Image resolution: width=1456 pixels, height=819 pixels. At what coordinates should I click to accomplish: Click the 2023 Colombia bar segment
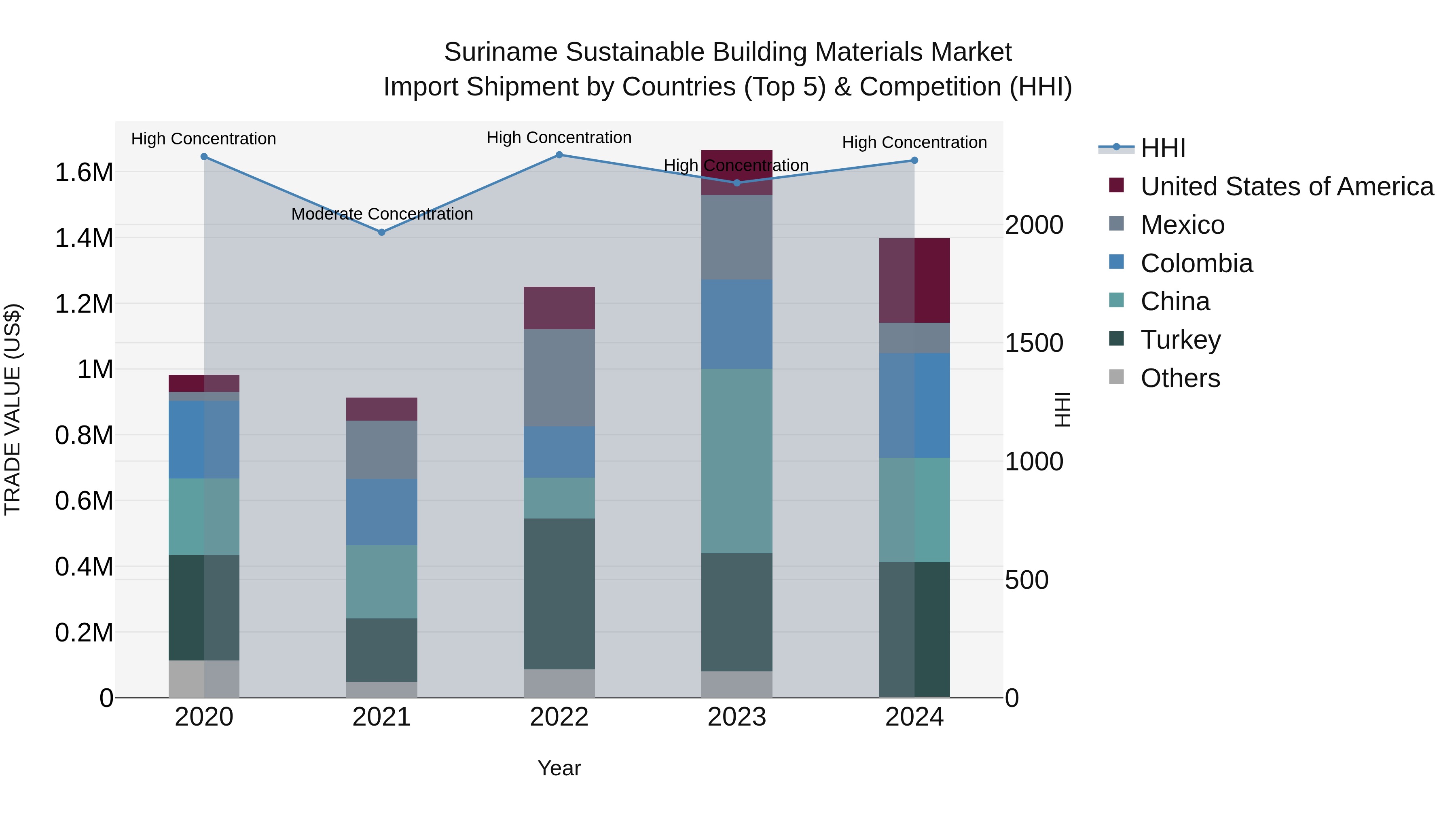(x=736, y=324)
